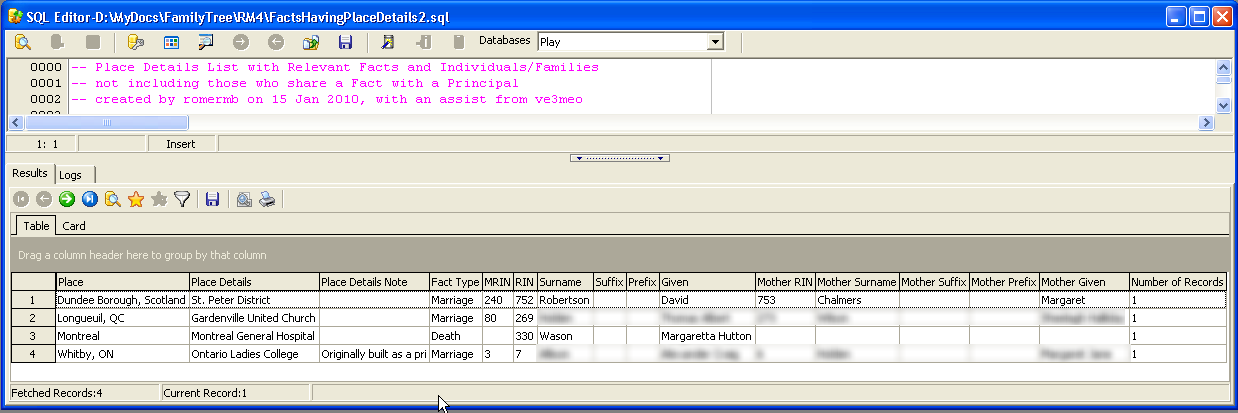This screenshot has width=1238, height=413.
Task: Select the Card view tab
Action: click(x=74, y=226)
